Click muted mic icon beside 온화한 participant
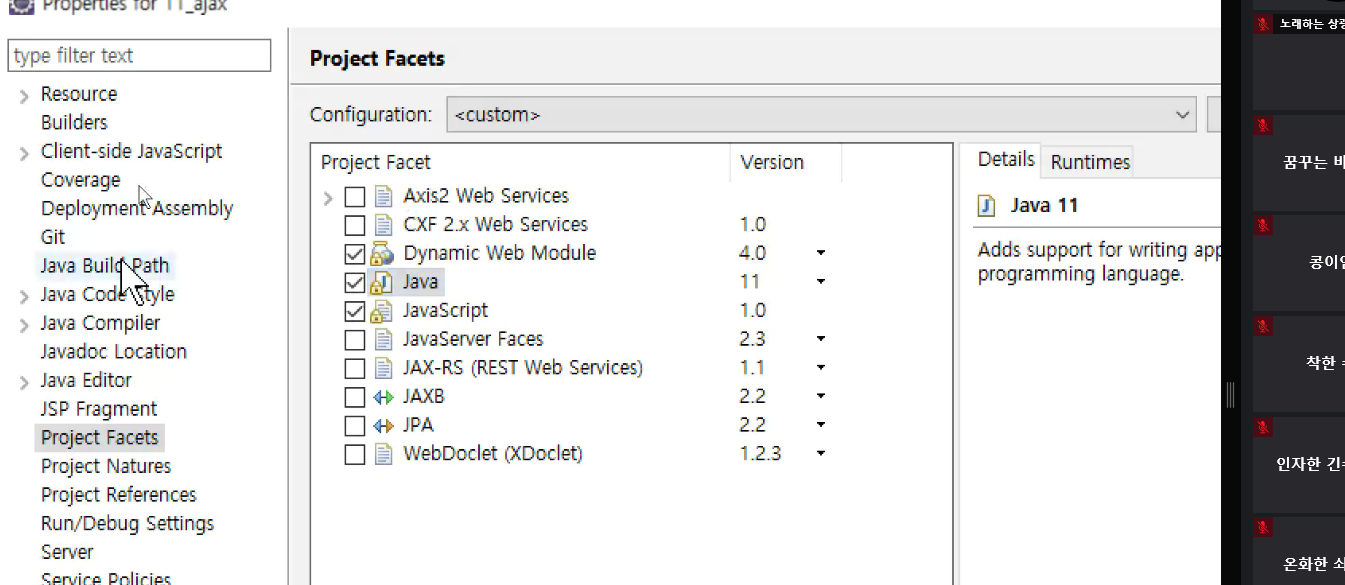Image resolution: width=1345 pixels, height=585 pixels. (x=1264, y=527)
